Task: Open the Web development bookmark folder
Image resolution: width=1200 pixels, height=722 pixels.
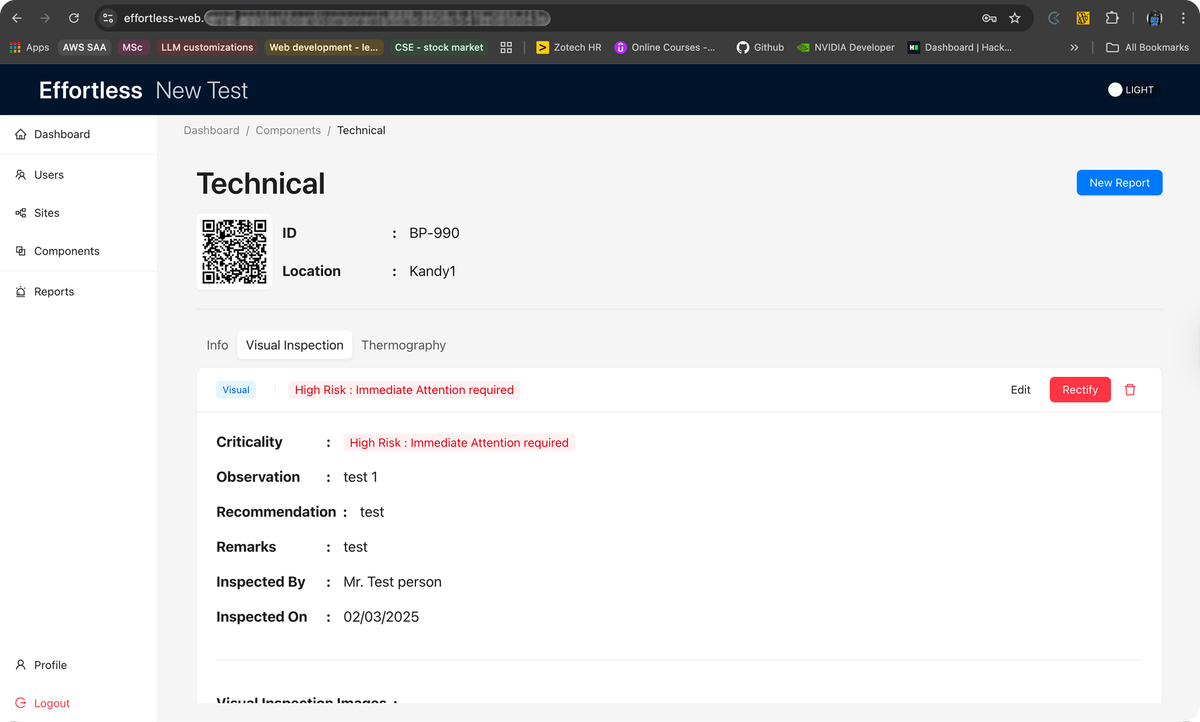Action: (324, 47)
